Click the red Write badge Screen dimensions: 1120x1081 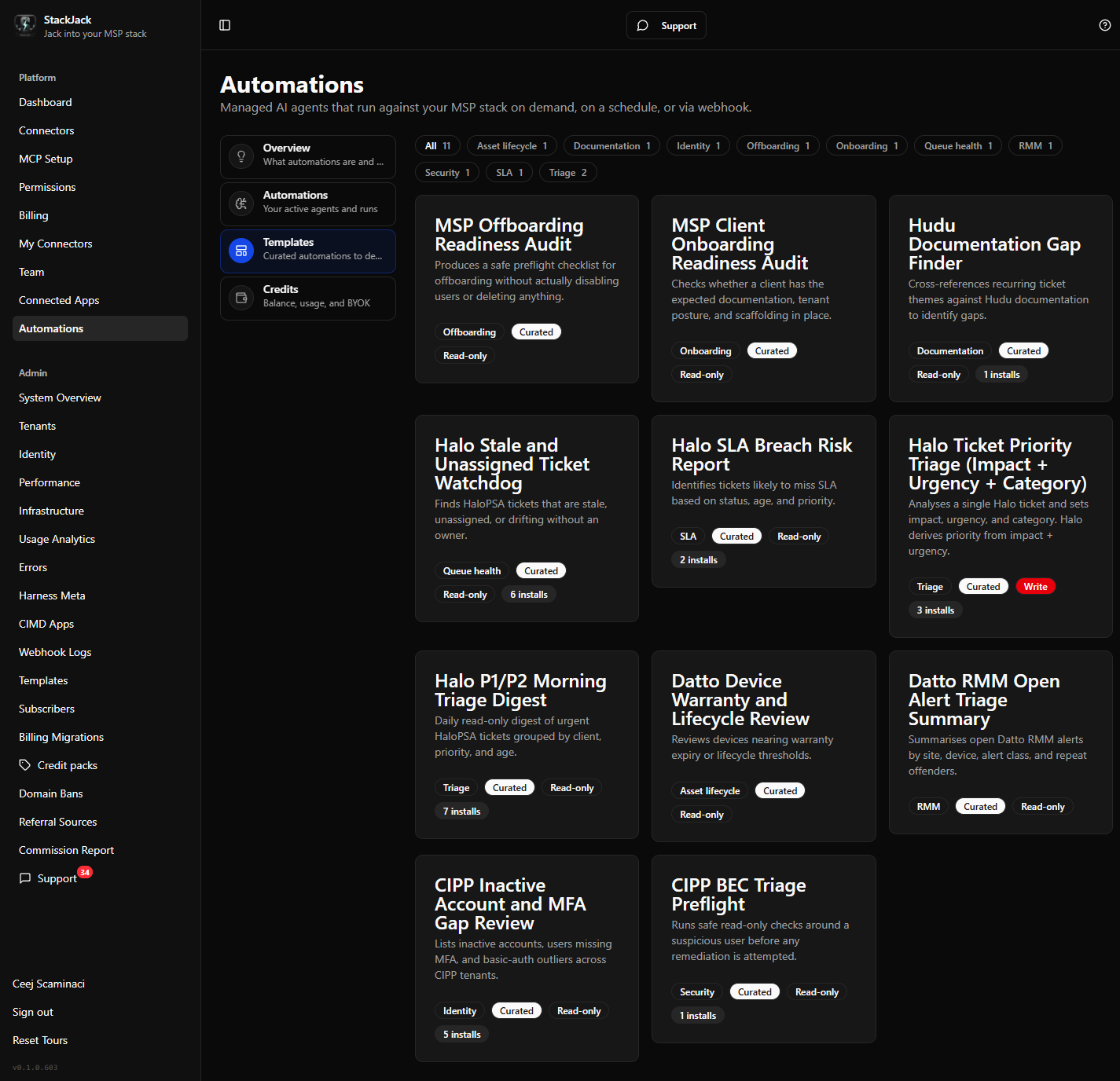[x=1035, y=586]
